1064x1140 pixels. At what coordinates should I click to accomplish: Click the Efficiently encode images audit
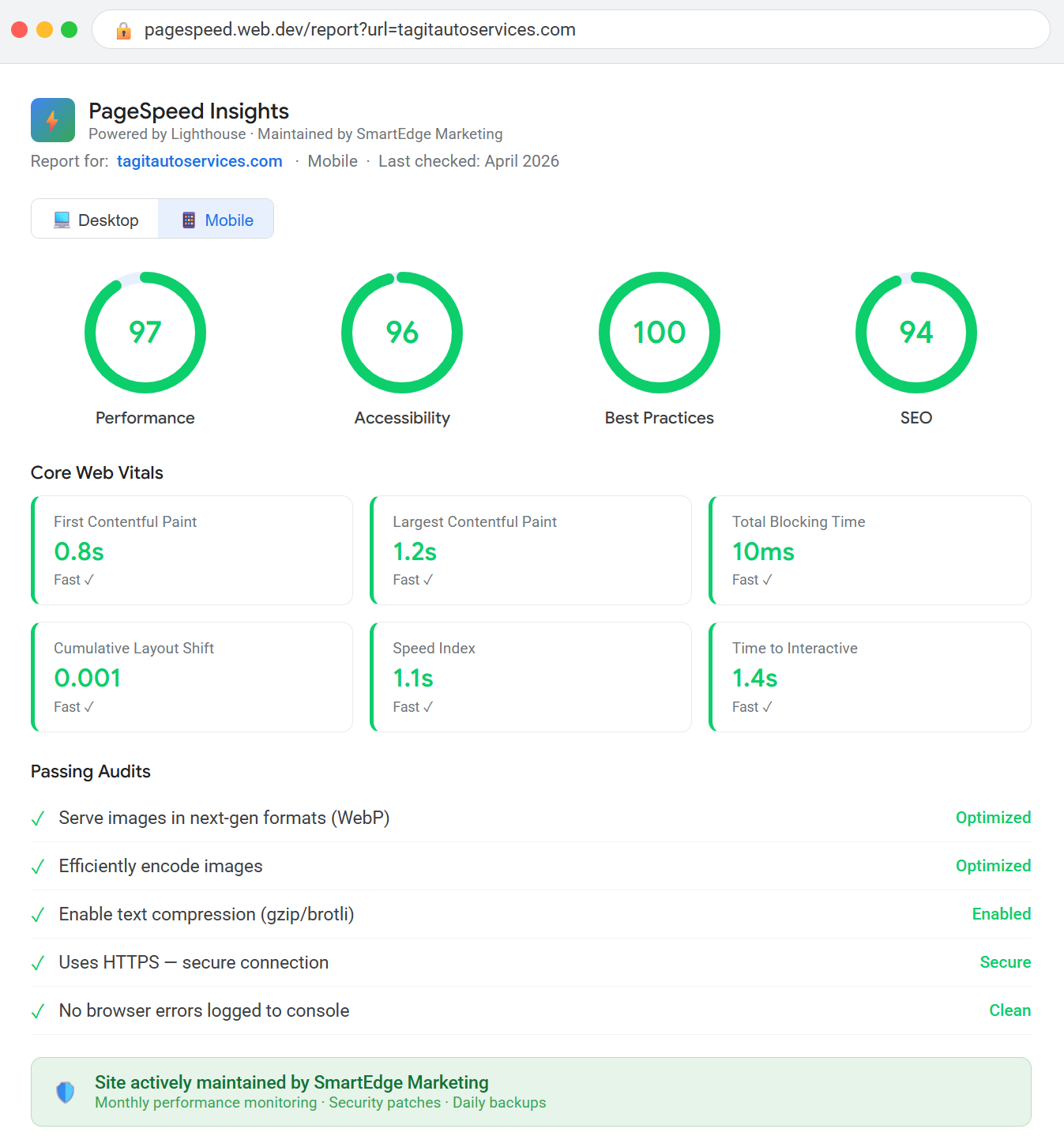[531, 866]
